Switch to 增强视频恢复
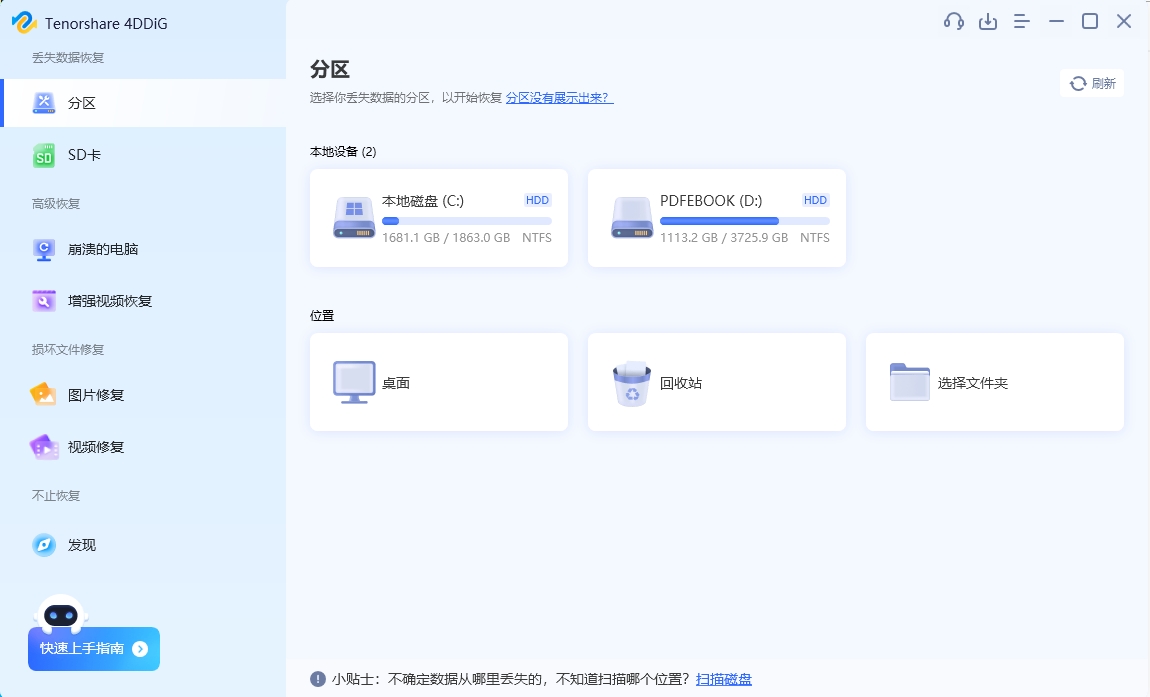Viewport: 1150px width, 697px height. [x=143, y=301]
